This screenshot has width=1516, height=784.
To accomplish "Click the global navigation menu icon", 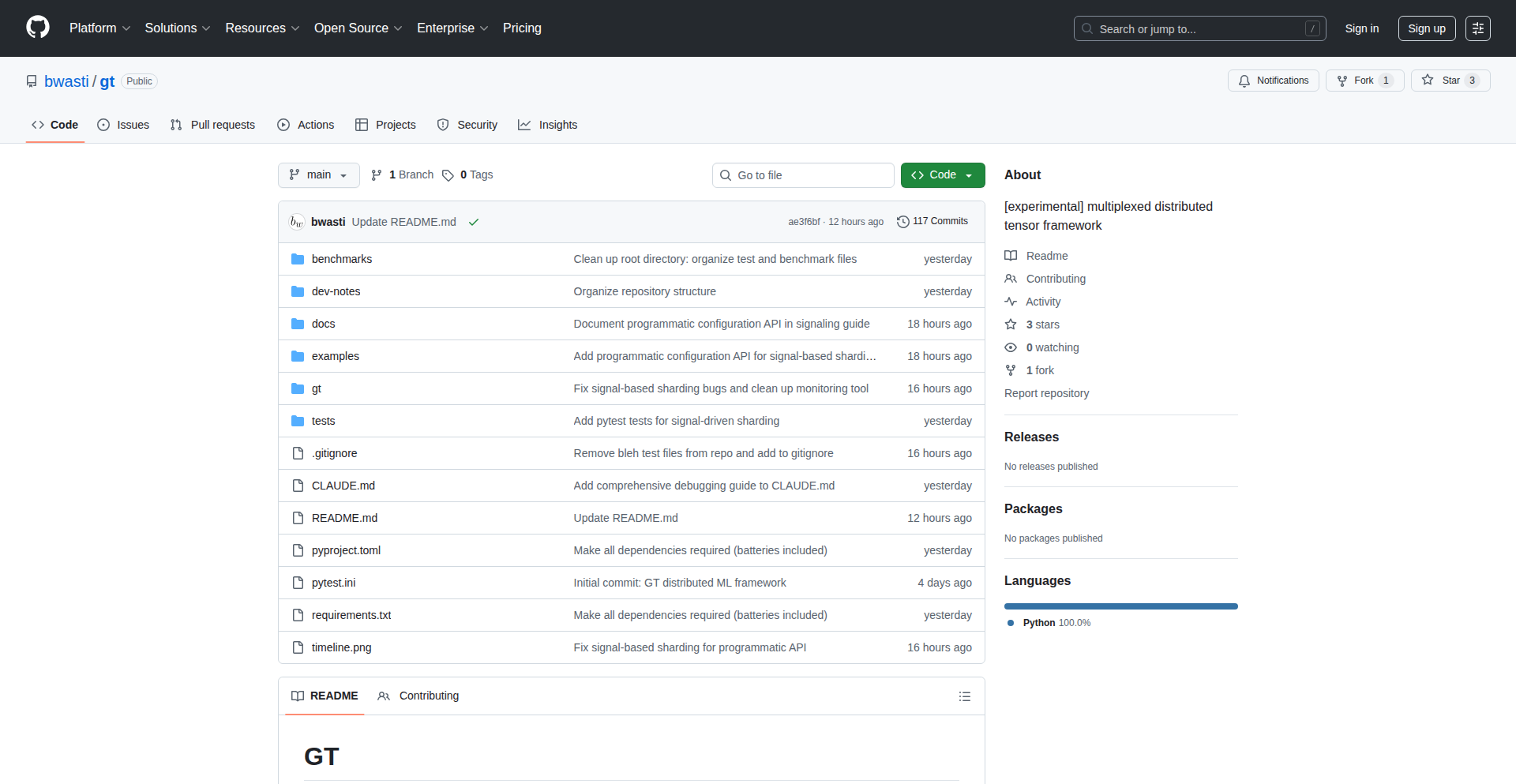I will [x=1477, y=28].
